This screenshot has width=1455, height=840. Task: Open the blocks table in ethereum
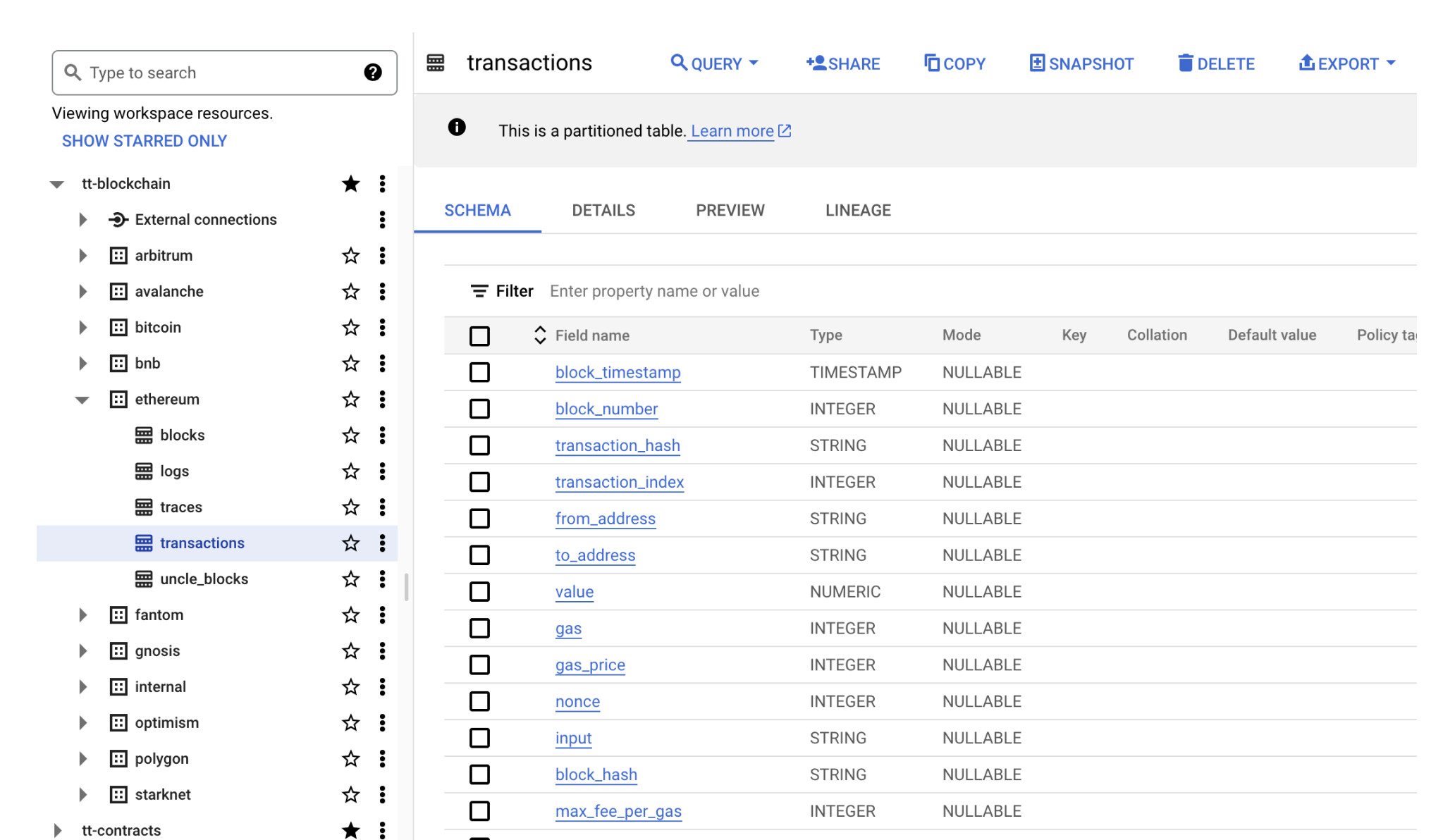(182, 436)
